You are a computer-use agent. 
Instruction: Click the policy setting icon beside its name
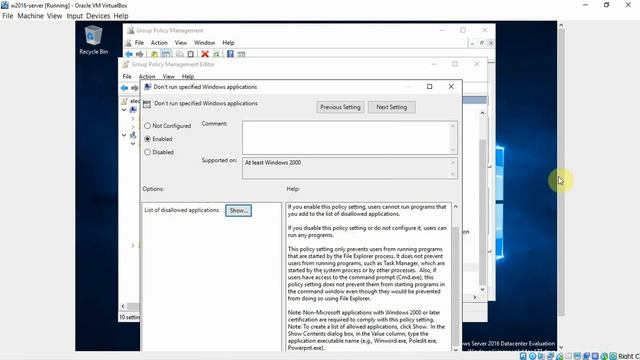pos(147,104)
